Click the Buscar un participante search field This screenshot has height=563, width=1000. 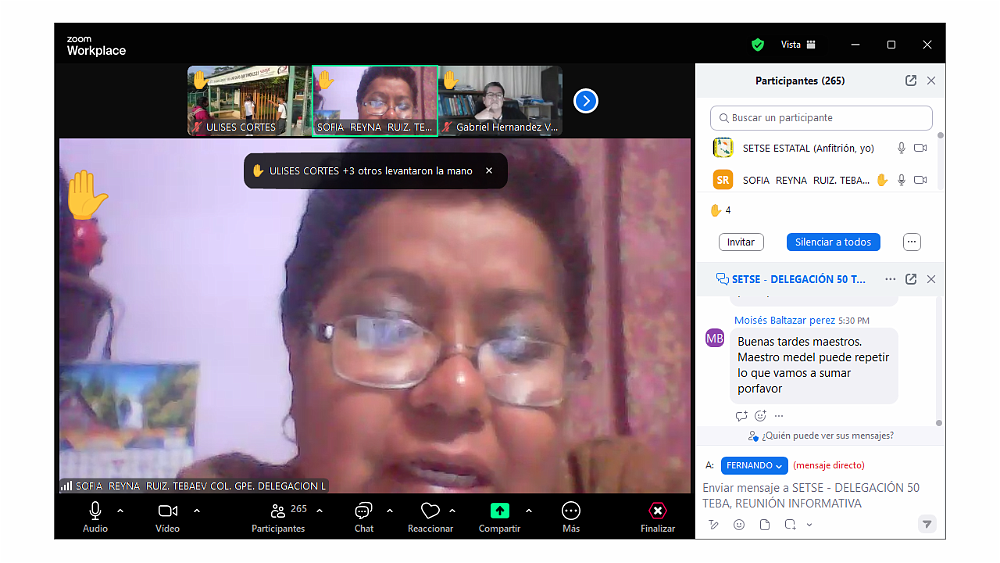[x=821, y=118]
